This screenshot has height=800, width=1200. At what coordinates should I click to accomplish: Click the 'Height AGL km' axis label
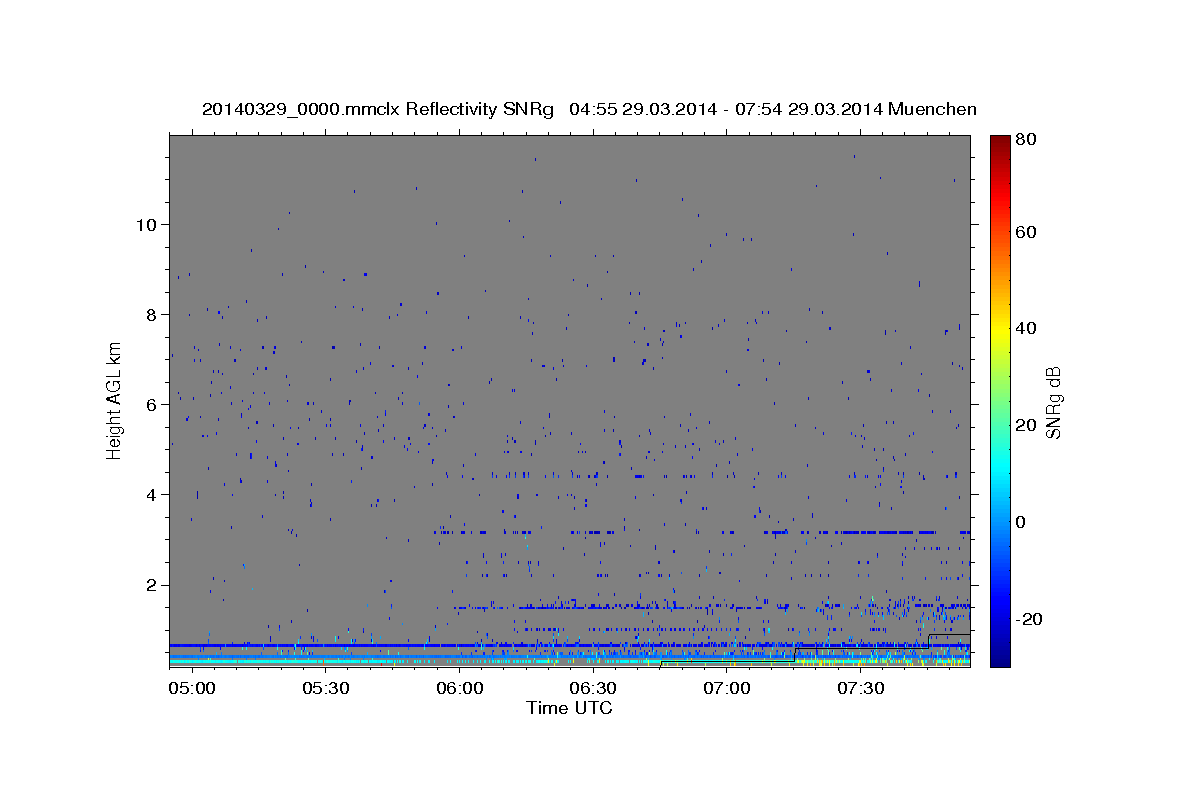point(115,400)
